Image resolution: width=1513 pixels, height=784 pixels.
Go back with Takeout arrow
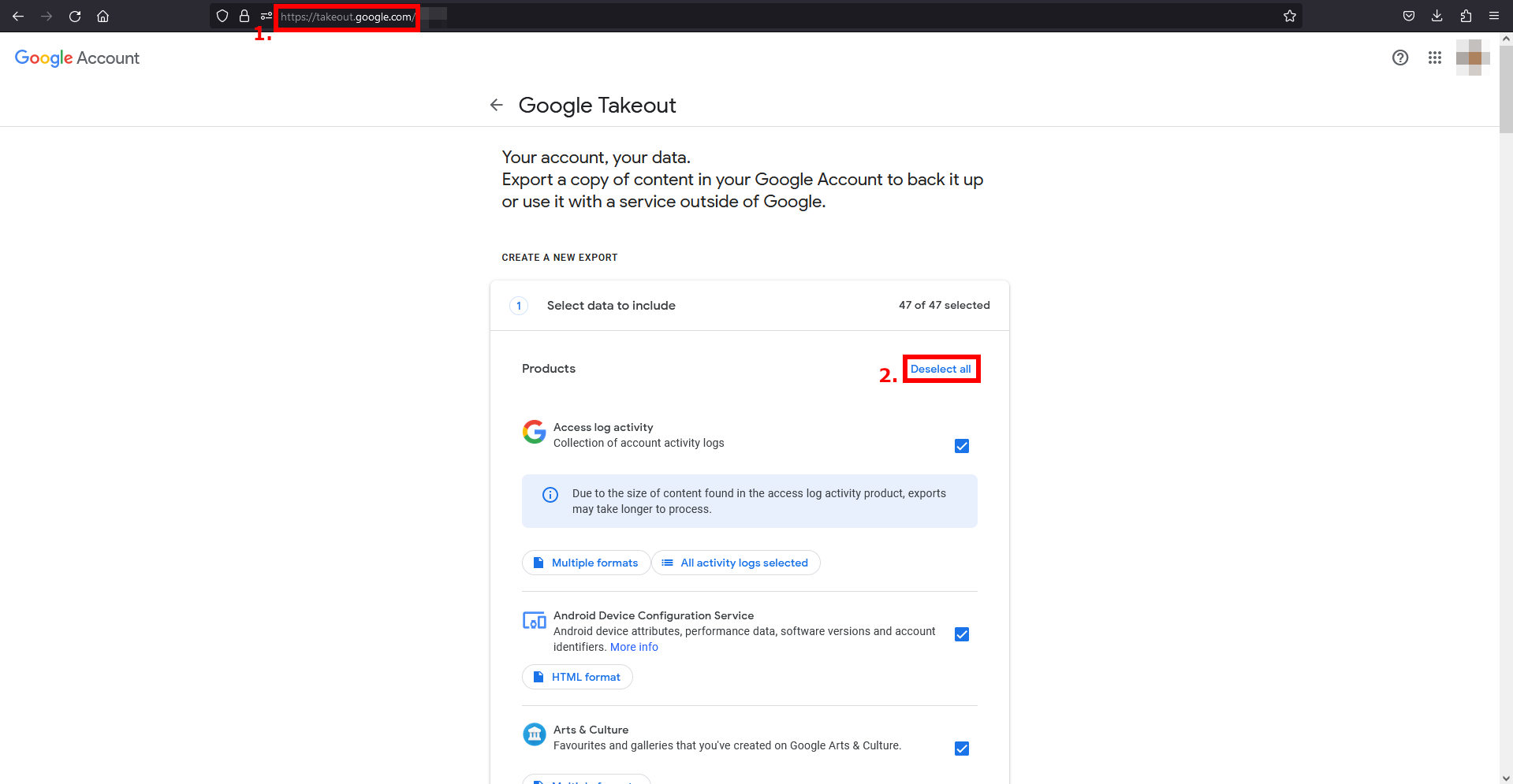496,105
